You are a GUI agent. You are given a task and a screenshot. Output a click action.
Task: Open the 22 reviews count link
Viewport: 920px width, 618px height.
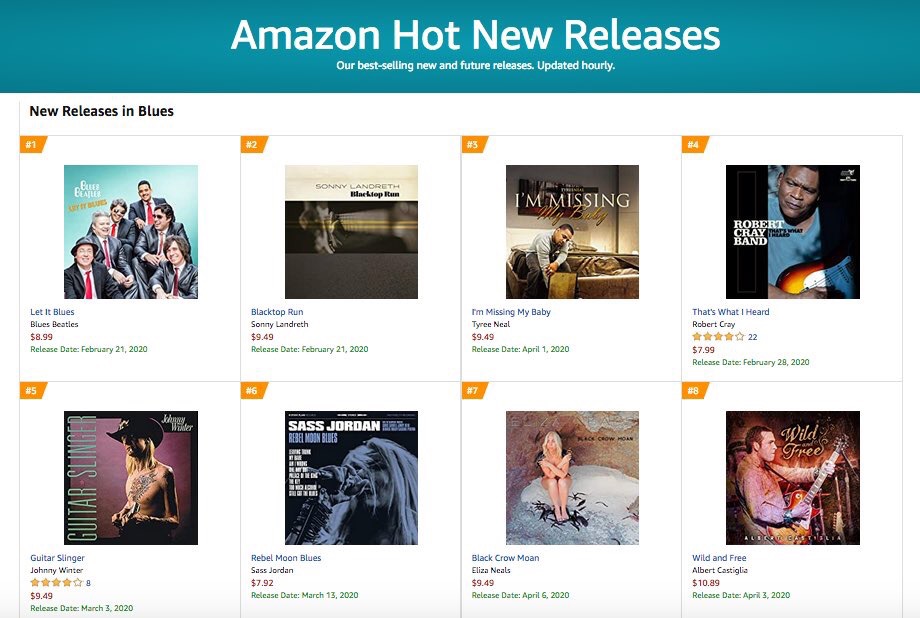tap(753, 337)
